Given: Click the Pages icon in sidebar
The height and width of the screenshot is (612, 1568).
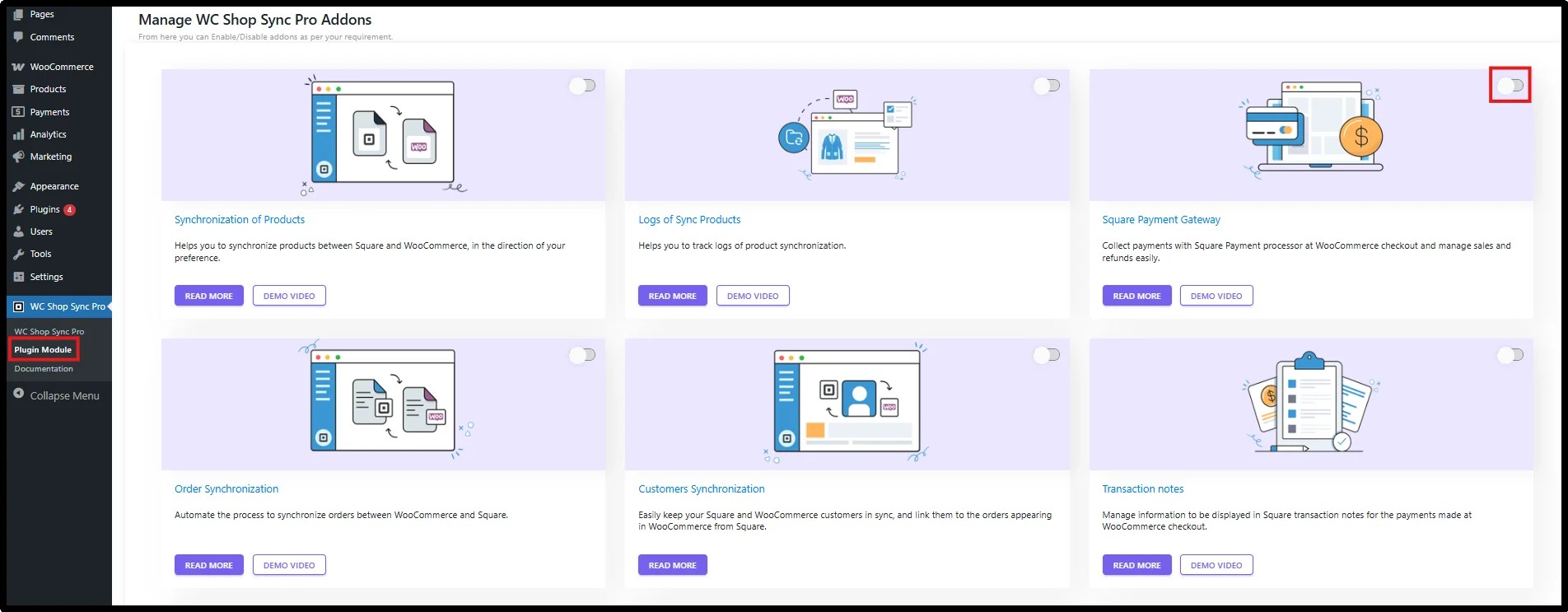Looking at the screenshot, I should (x=18, y=14).
